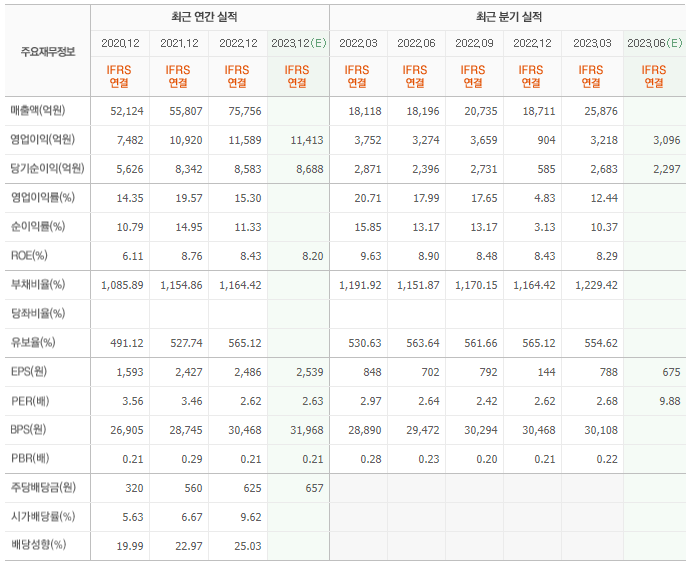The image size is (690, 563).
Task: Click the 당좌비율(%) row label
Action: coord(38,314)
